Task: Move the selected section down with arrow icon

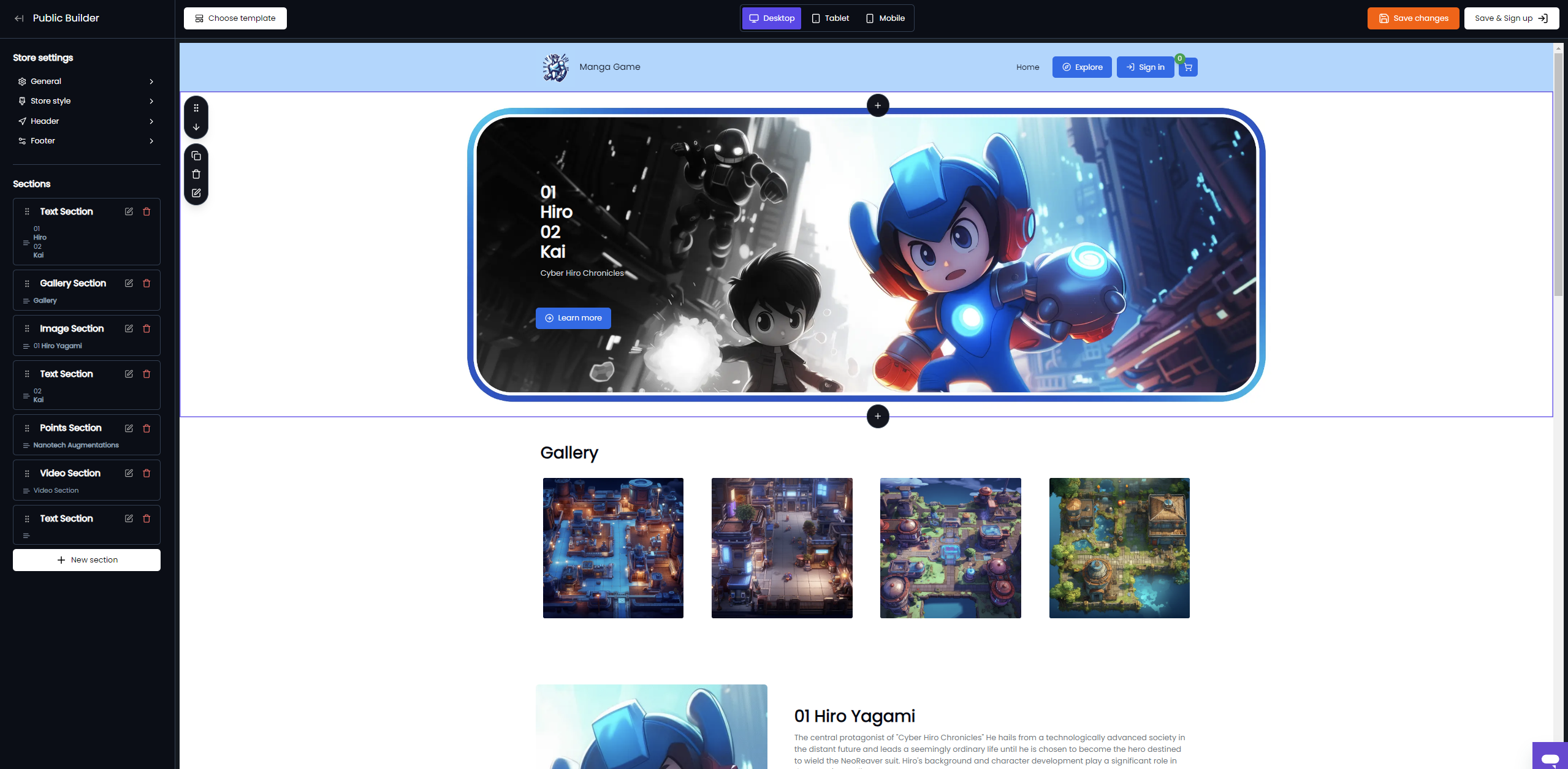Action: (x=196, y=127)
